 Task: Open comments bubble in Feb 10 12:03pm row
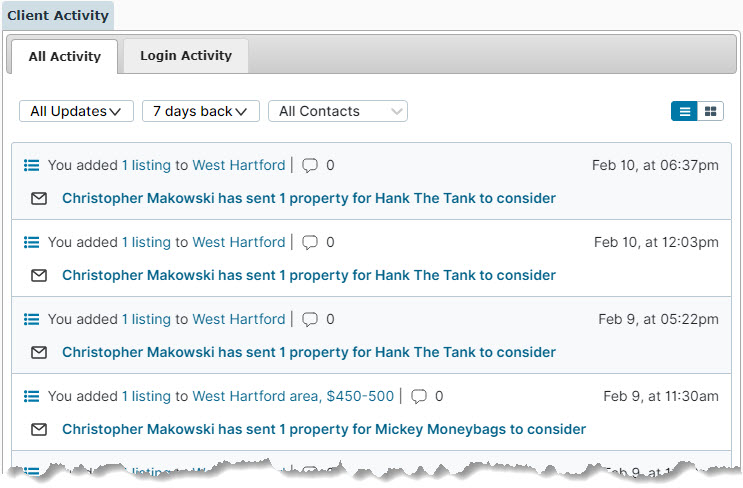310,243
